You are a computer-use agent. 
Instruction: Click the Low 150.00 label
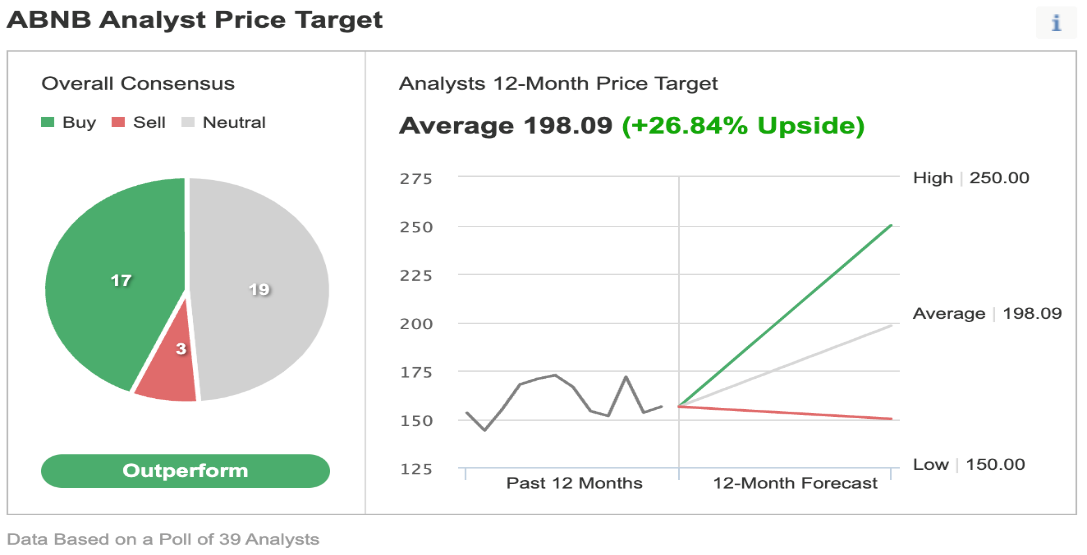point(969,465)
